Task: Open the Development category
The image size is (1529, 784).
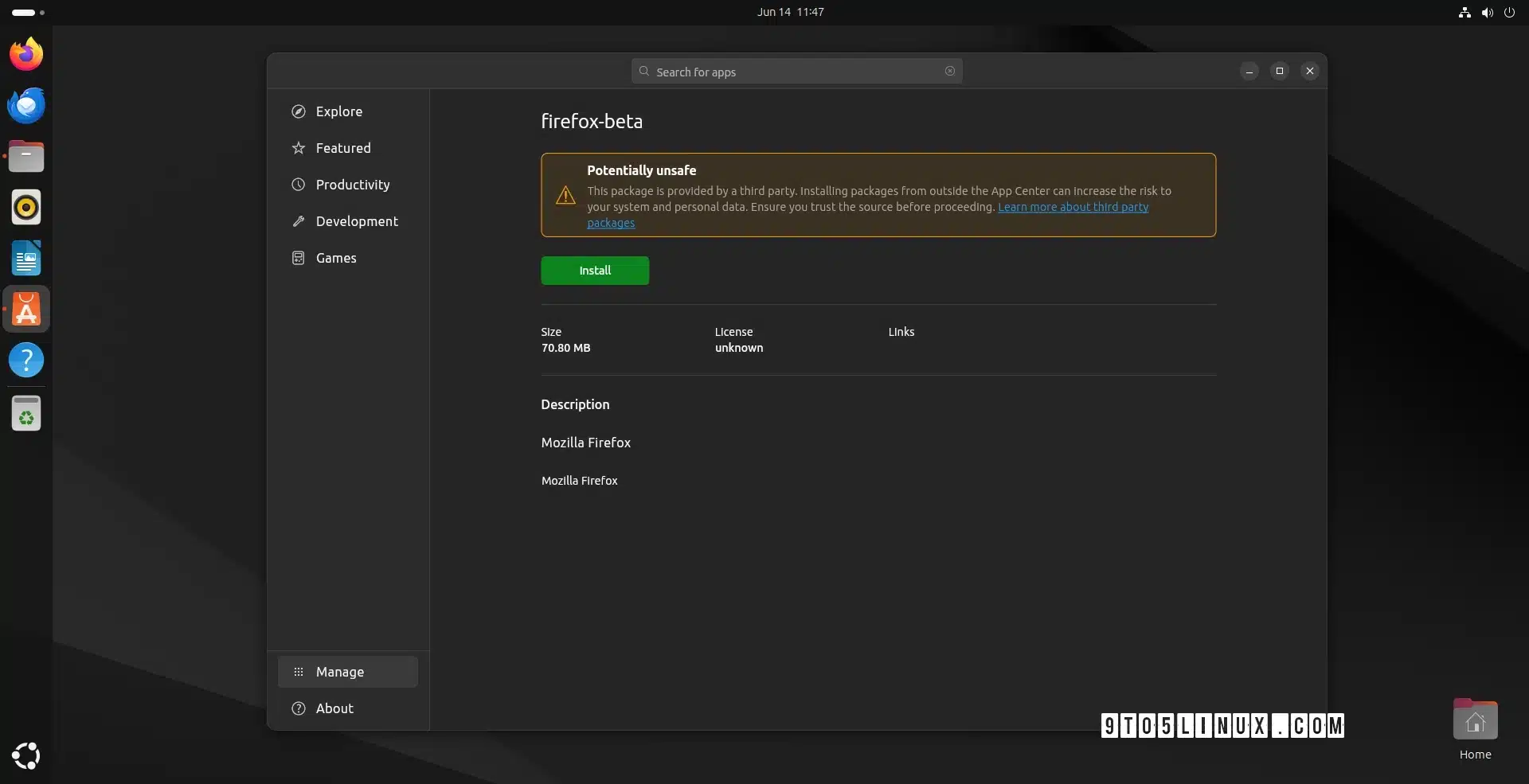Action: pos(356,221)
